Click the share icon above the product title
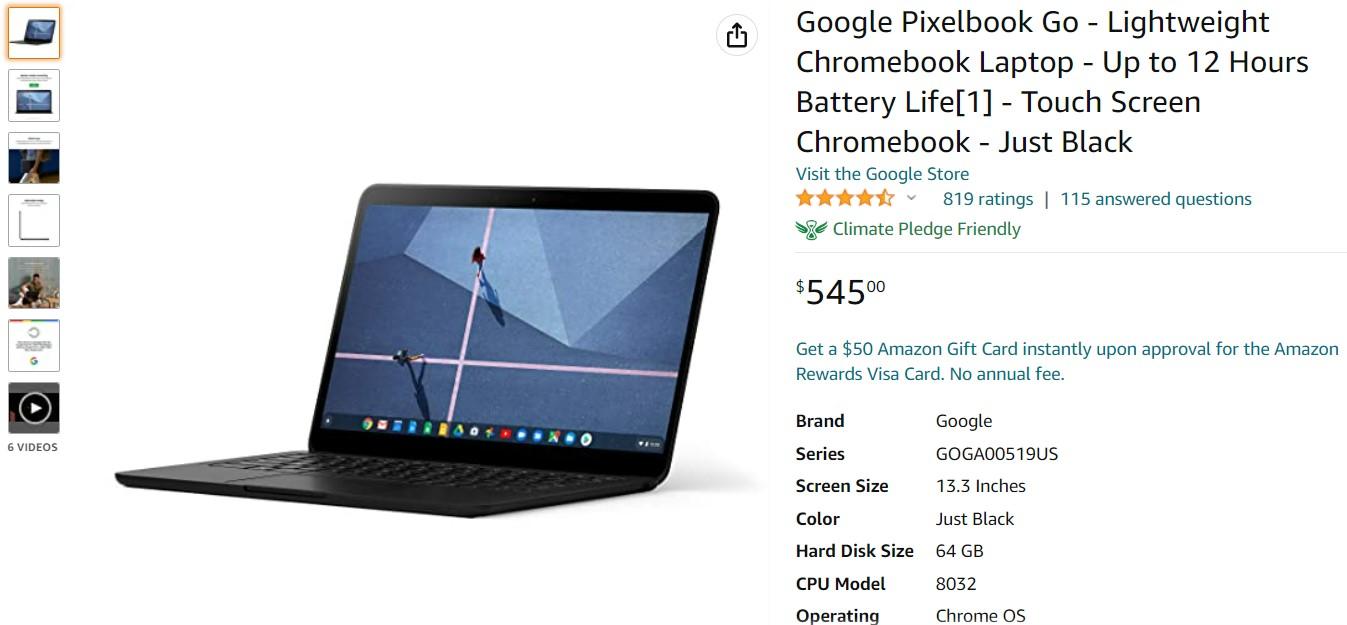 737,33
